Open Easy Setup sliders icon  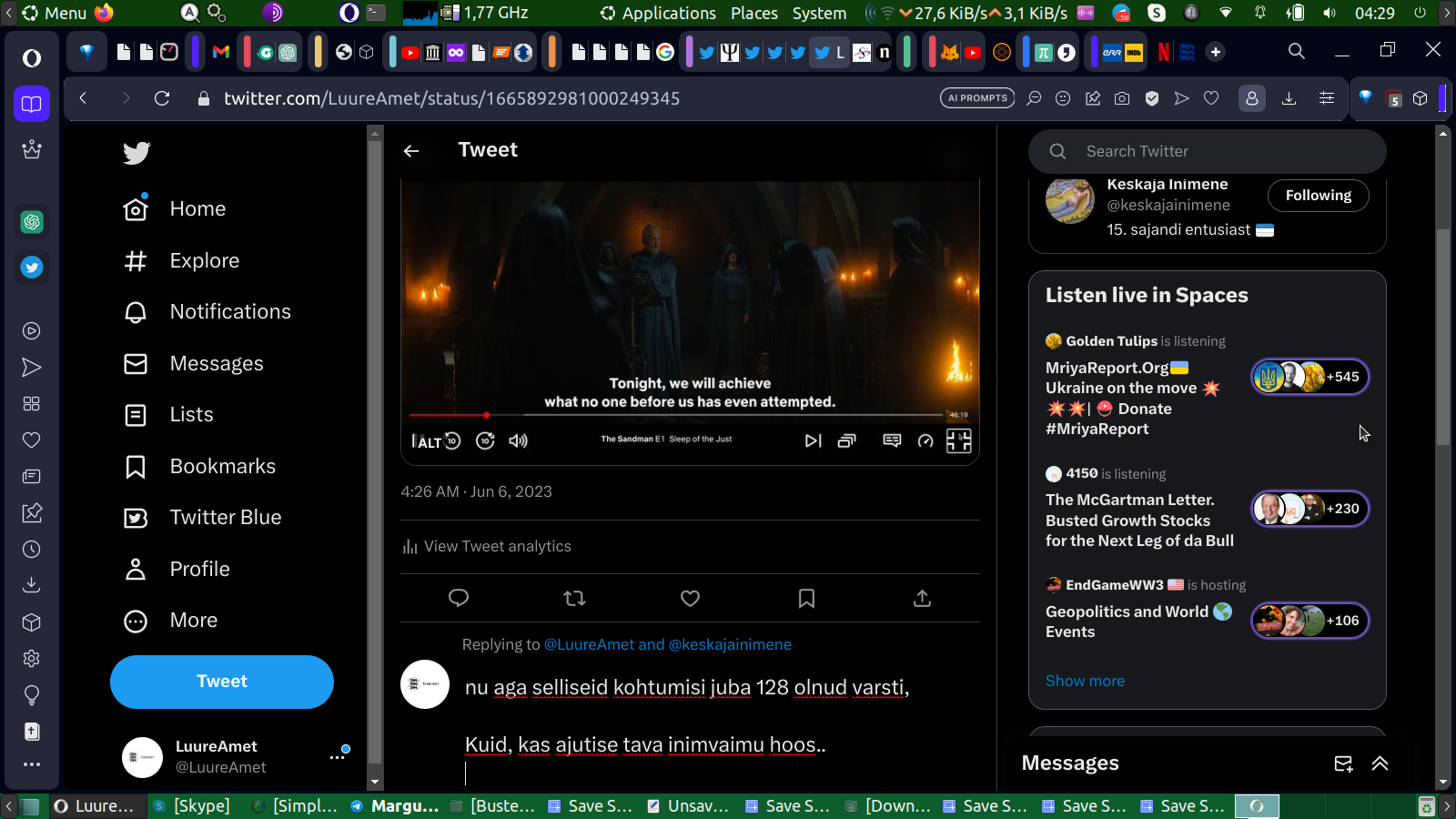1327,98
